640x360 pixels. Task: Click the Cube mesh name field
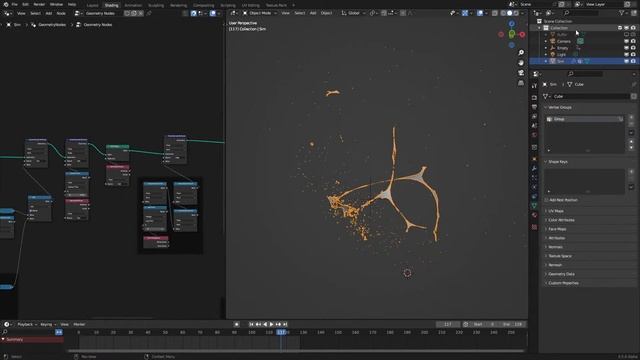[x=590, y=96]
